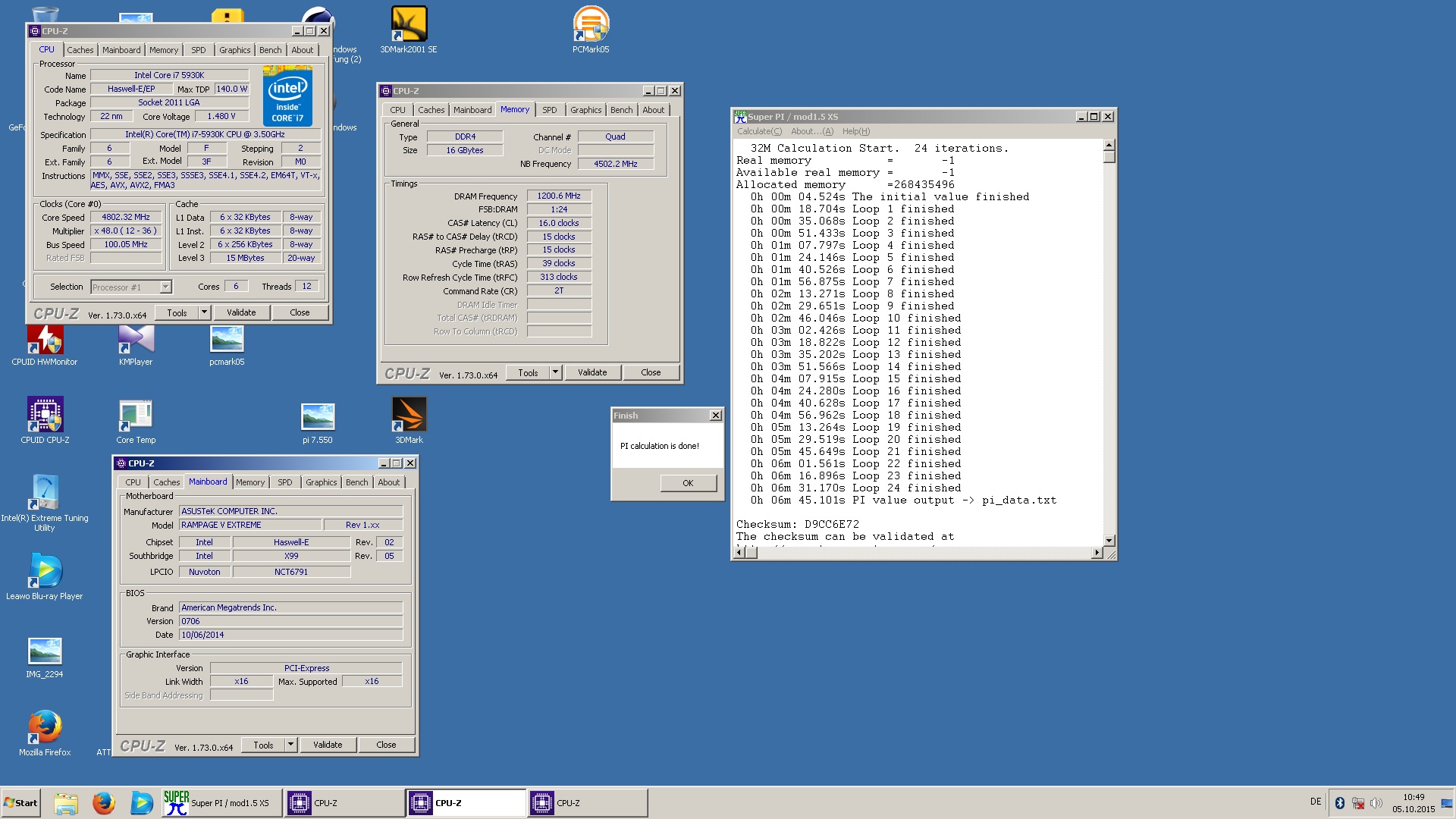Click the Intel Core i7 5930K name field

(x=169, y=75)
